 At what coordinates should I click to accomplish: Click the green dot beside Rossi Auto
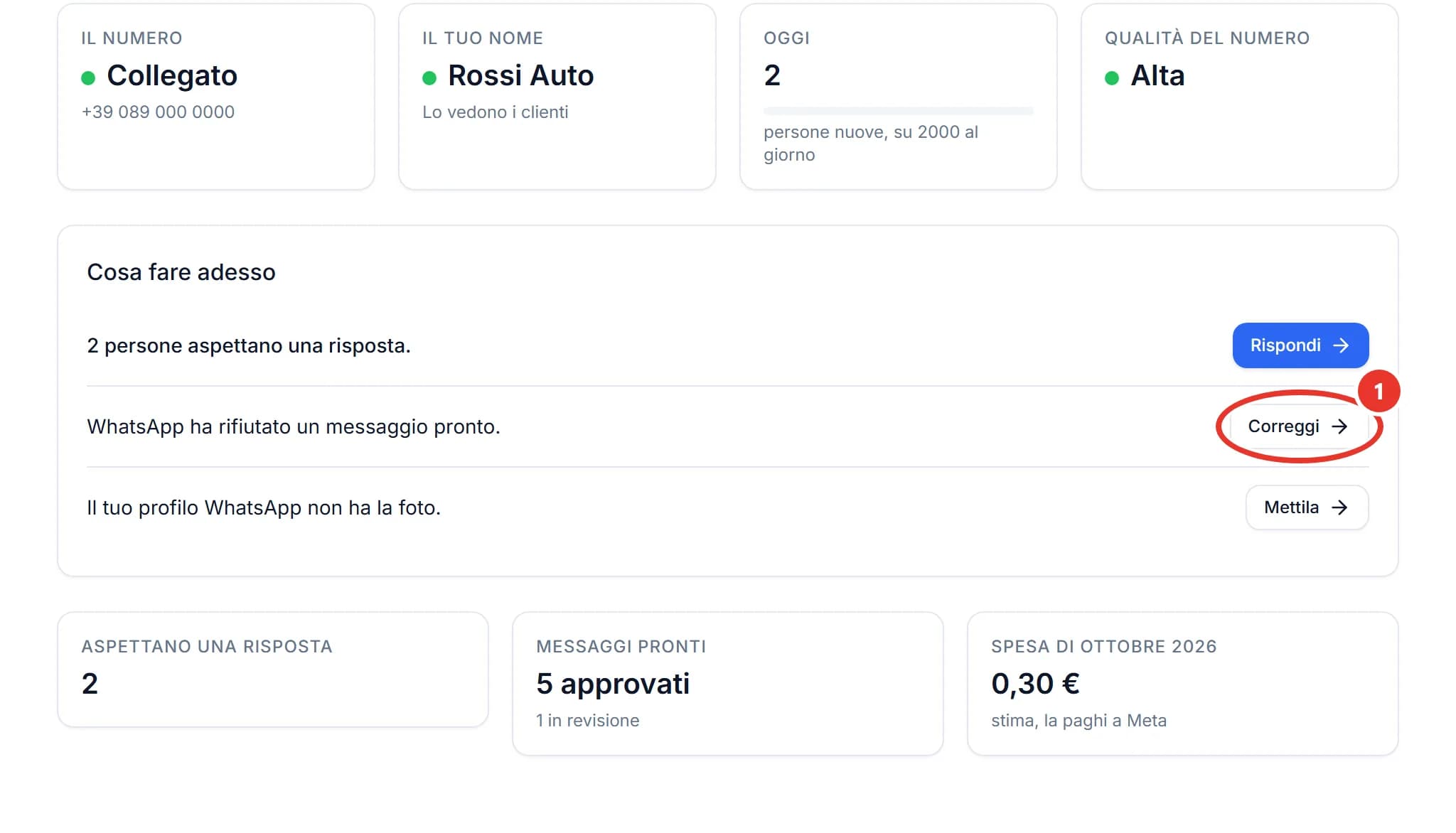point(429,78)
